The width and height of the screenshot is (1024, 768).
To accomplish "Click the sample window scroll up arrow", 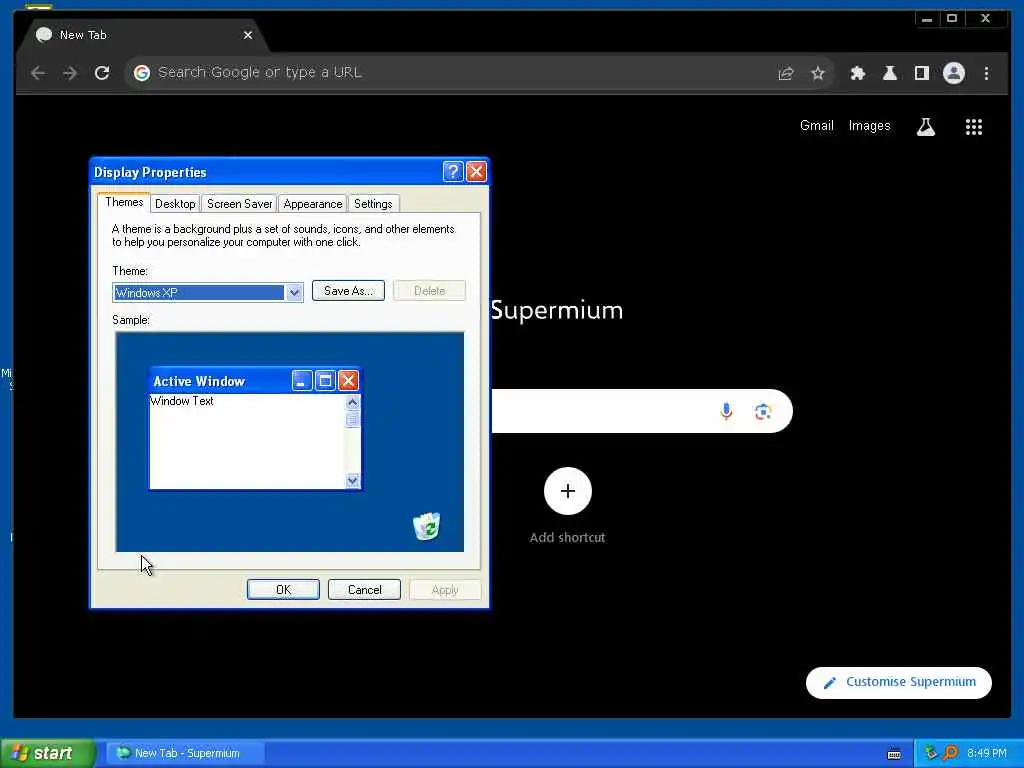I will pyautogui.click(x=353, y=402).
